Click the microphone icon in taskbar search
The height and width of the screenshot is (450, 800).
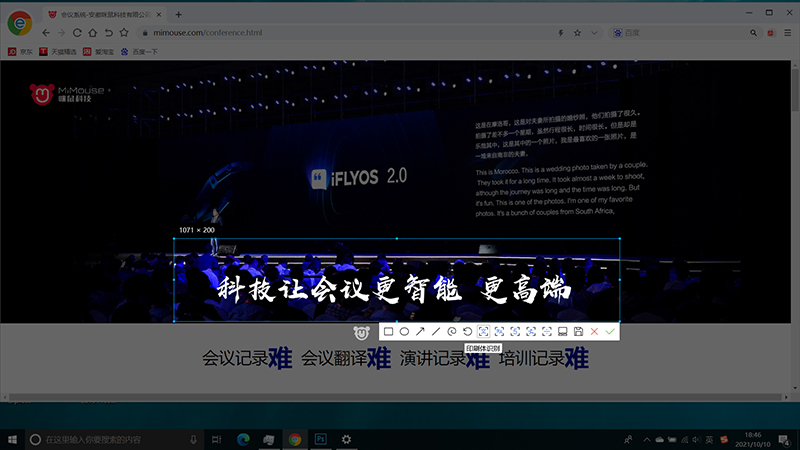point(193,439)
